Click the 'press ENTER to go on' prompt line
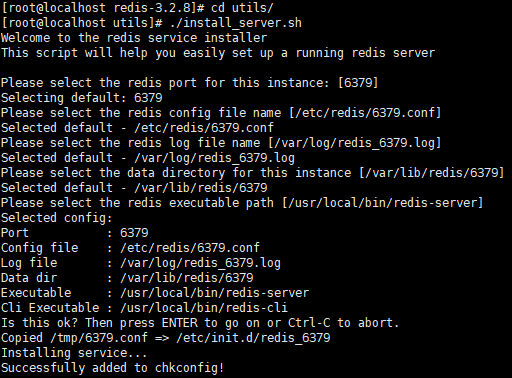The width and height of the screenshot is (512, 378). (x=200, y=323)
